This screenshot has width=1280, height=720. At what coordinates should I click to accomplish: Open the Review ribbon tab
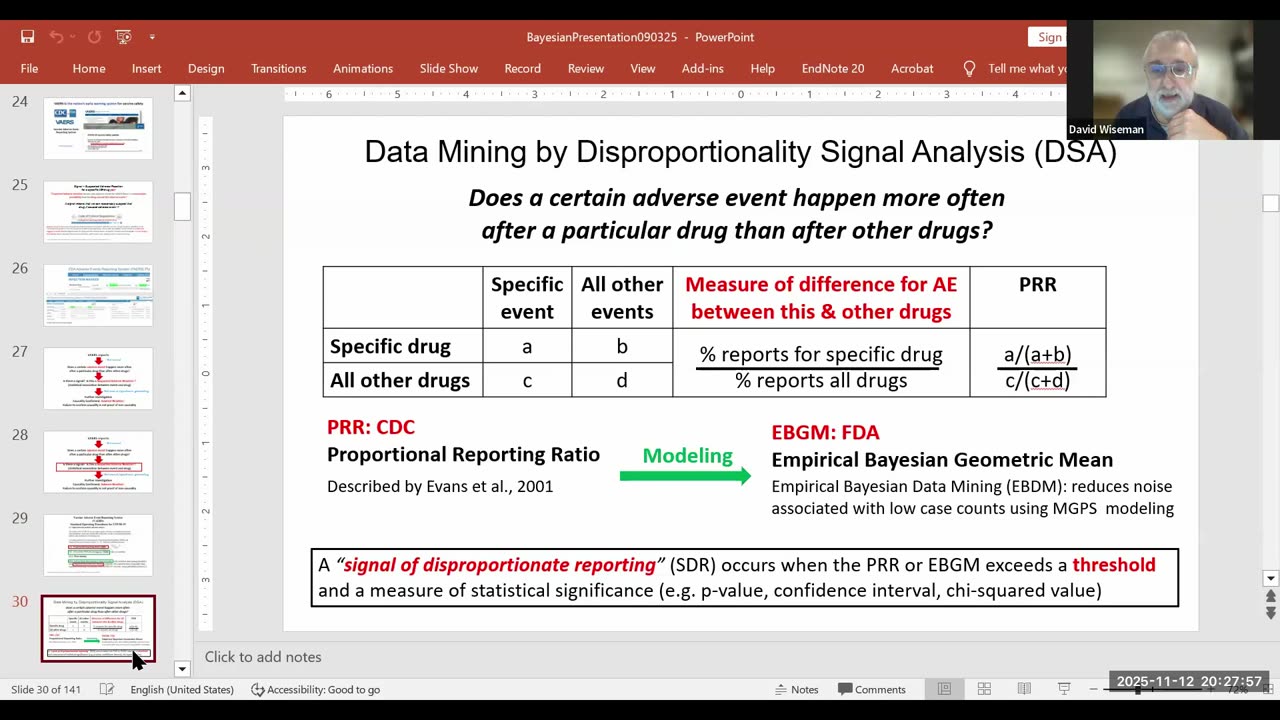tap(586, 68)
